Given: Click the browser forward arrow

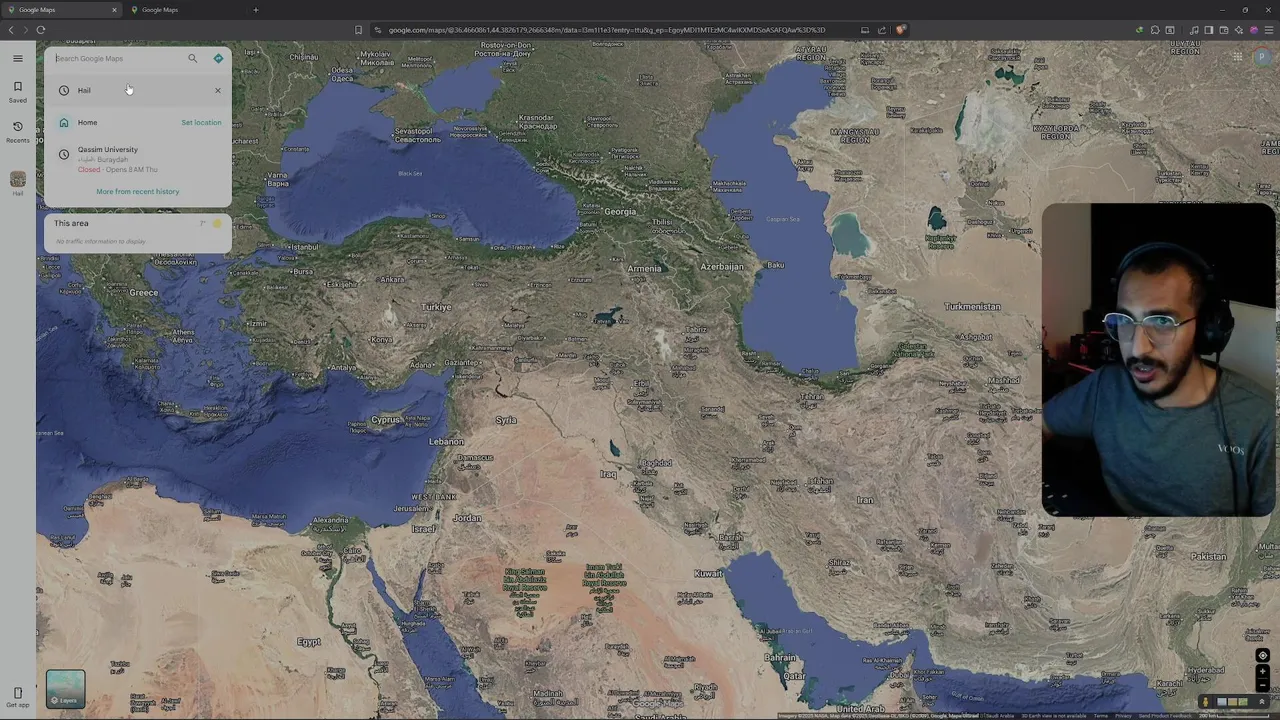Looking at the screenshot, I should [x=26, y=30].
